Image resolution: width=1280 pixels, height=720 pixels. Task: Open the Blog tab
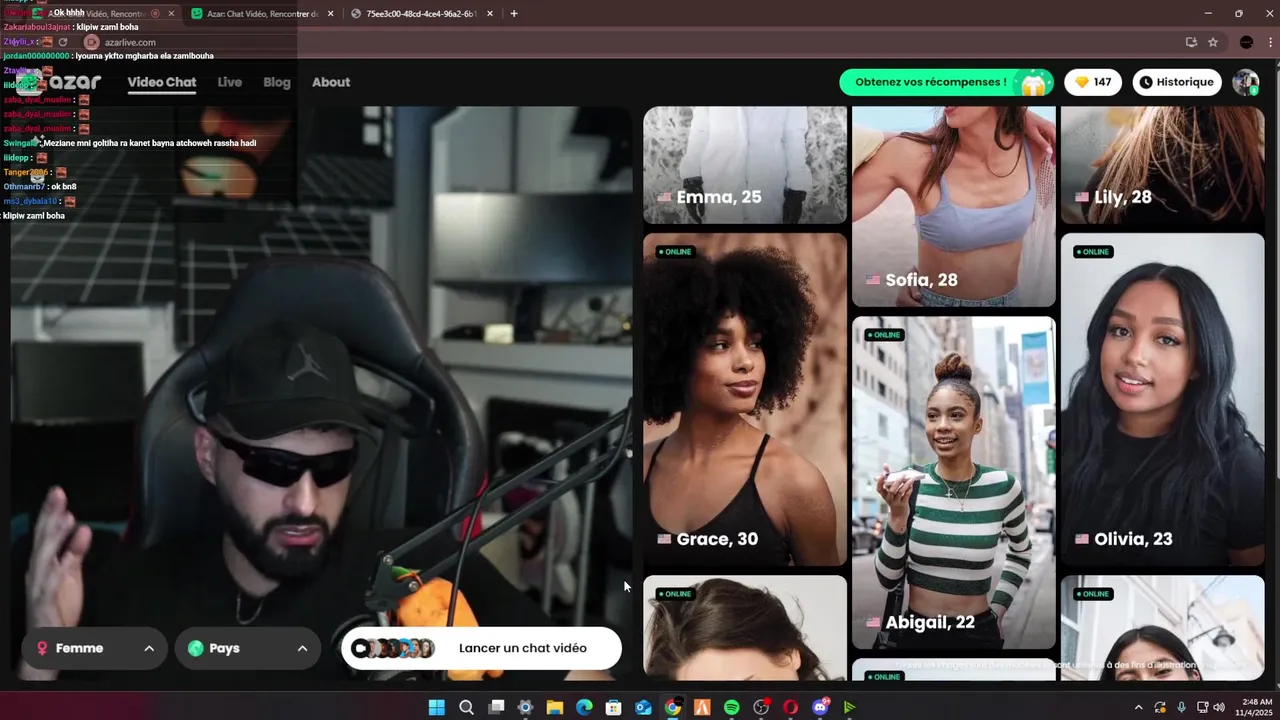pyautogui.click(x=277, y=82)
